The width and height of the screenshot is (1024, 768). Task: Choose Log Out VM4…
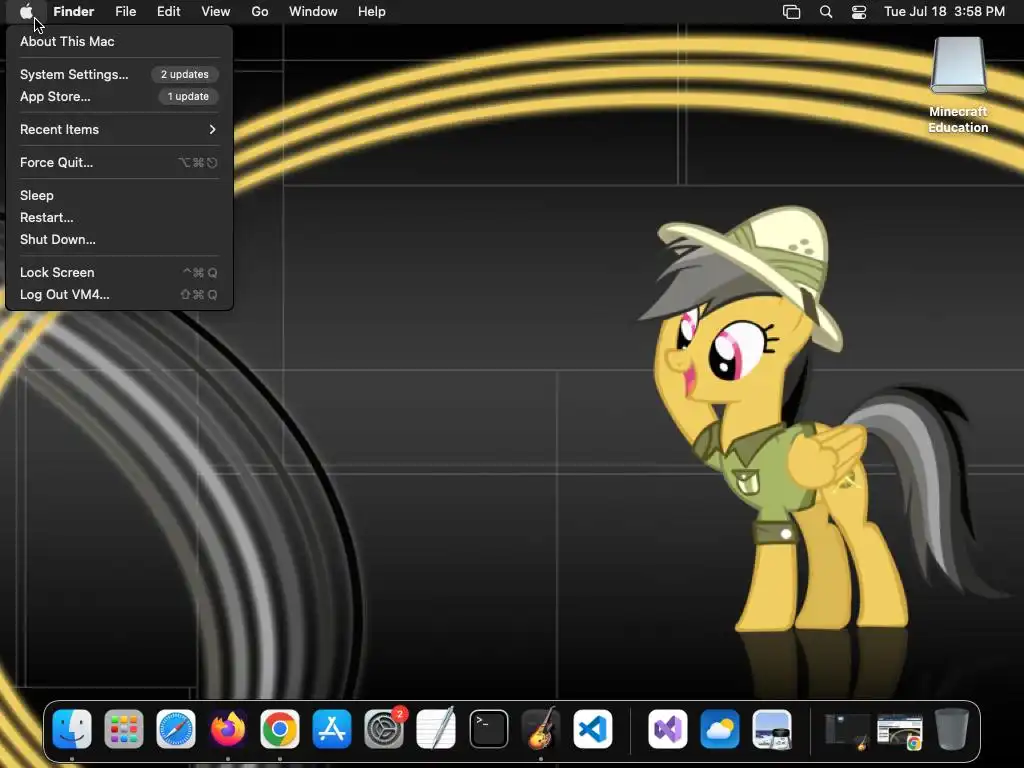[x=120, y=295]
